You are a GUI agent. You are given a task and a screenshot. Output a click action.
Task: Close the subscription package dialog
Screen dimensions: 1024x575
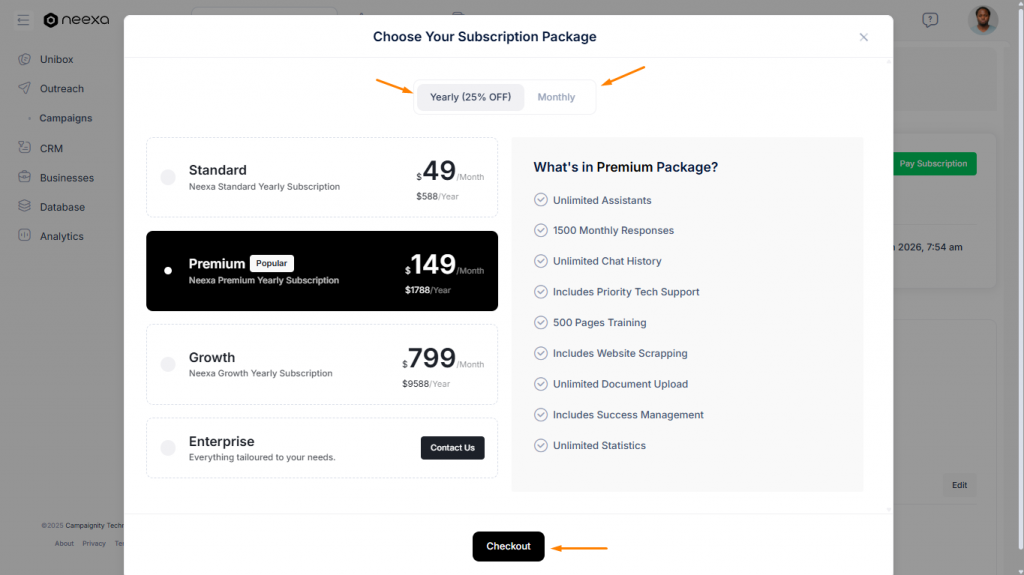pos(864,37)
